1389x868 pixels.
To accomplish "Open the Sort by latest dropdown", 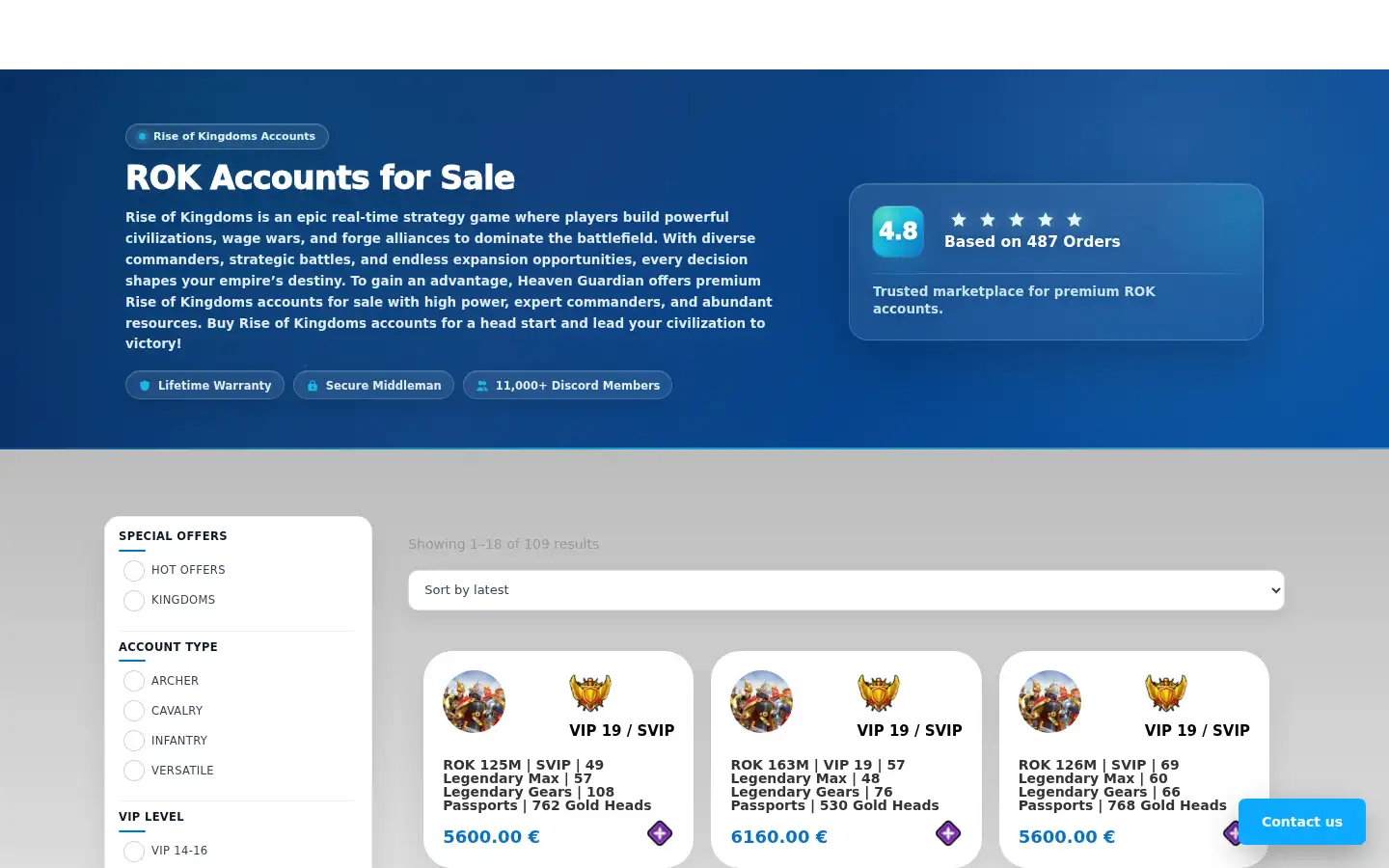I will click(846, 590).
